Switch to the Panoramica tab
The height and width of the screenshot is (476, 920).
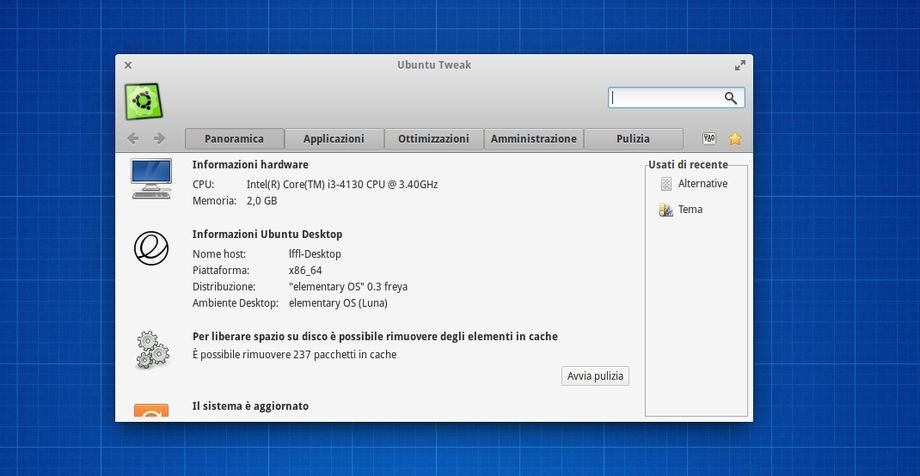[x=234, y=139]
